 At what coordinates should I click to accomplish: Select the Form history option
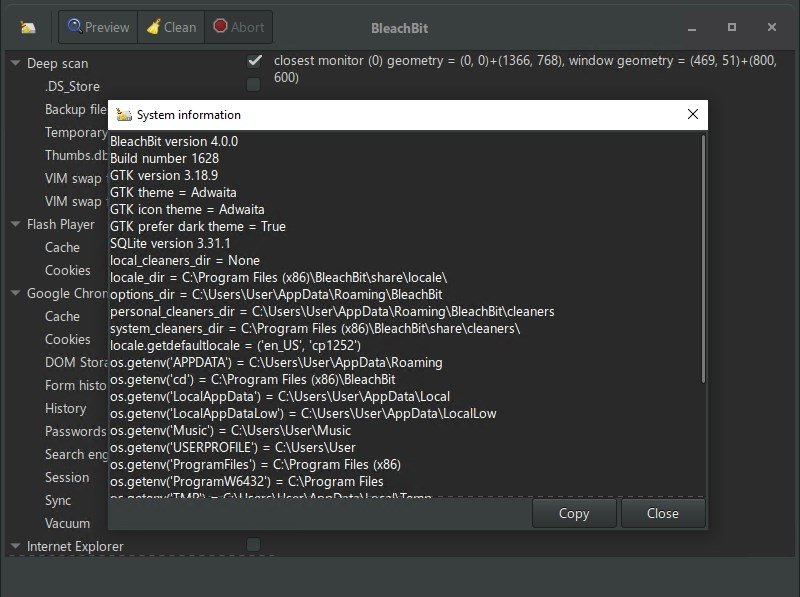[x=76, y=385]
